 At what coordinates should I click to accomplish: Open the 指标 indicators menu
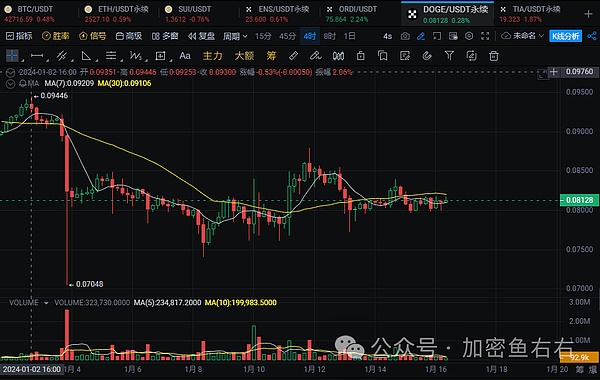tap(19, 36)
